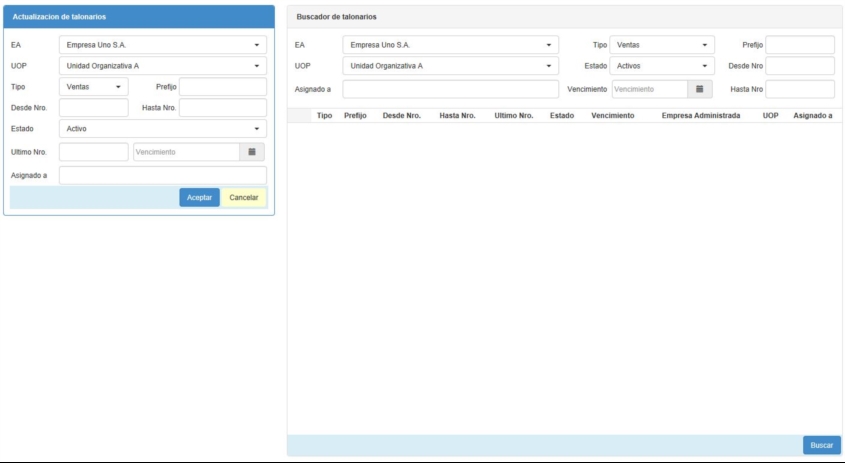
Task: Focus the Asignado a field in Buscador
Action: [450, 89]
